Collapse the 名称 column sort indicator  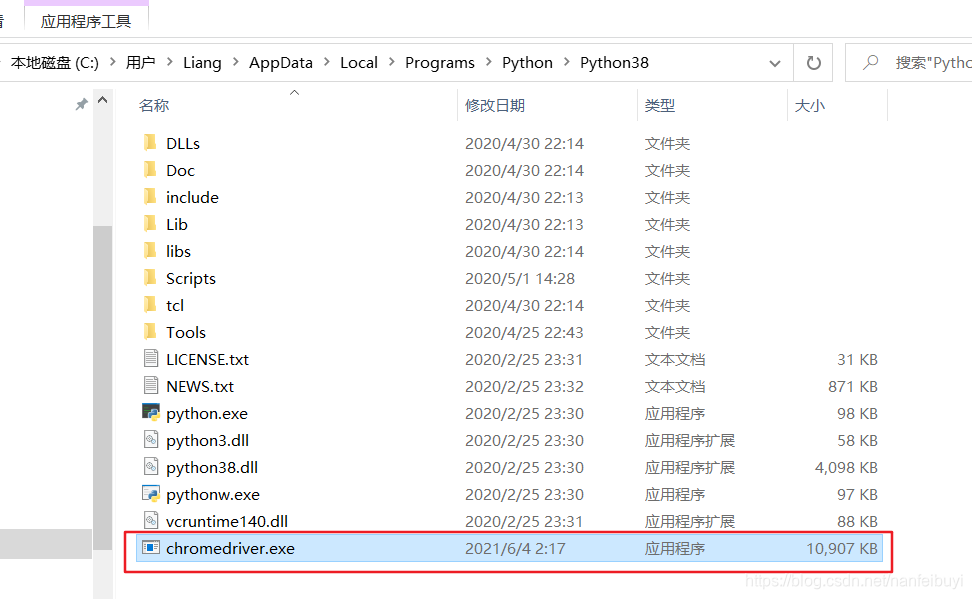294,91
